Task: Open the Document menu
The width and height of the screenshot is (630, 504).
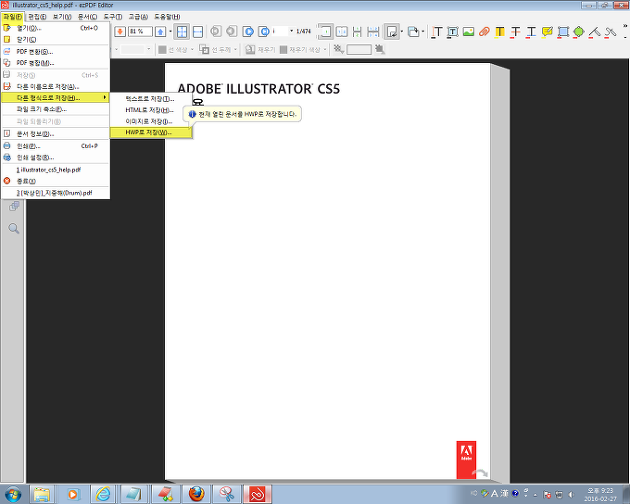Action: coord(87,17)
